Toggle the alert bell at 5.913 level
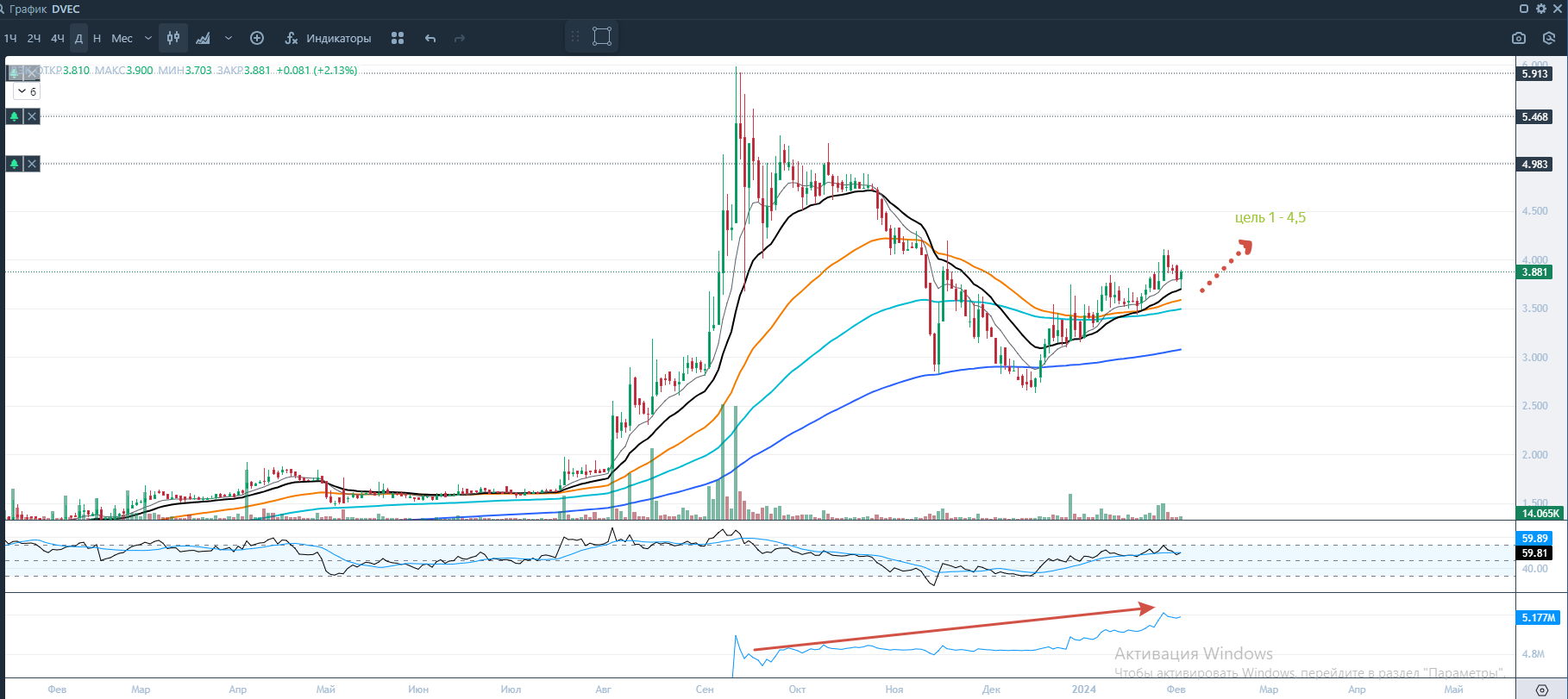The height and width of the screenshot is (699, 1568). tap(15, 73)
